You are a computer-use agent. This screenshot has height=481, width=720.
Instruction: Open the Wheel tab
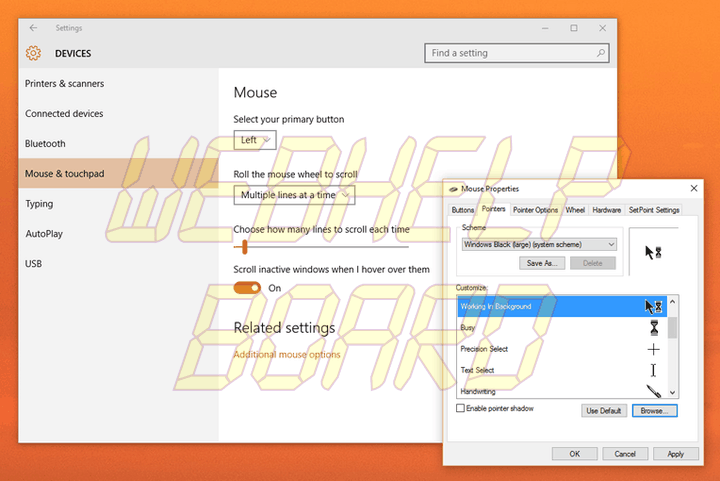pos(575,210)
